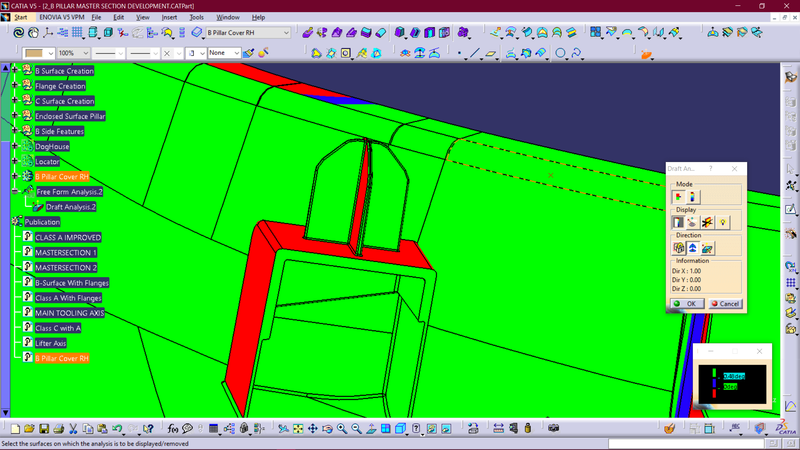The height and width of the screenshot is (450, 800).
Task: Click the Capture camera icon in the bottom toolbar
Action: tap(554, 429)
